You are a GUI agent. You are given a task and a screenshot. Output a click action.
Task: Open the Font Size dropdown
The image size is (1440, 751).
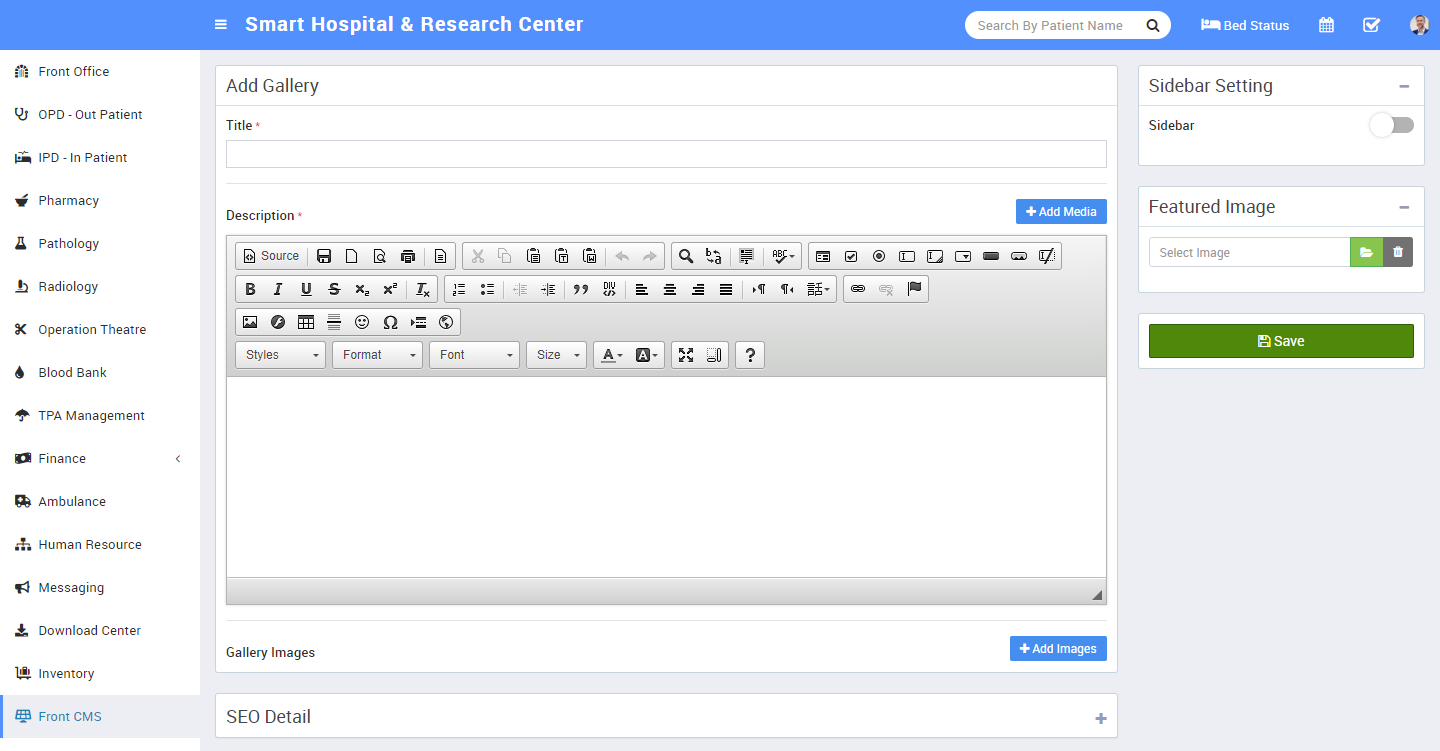[x=557, y=355]
